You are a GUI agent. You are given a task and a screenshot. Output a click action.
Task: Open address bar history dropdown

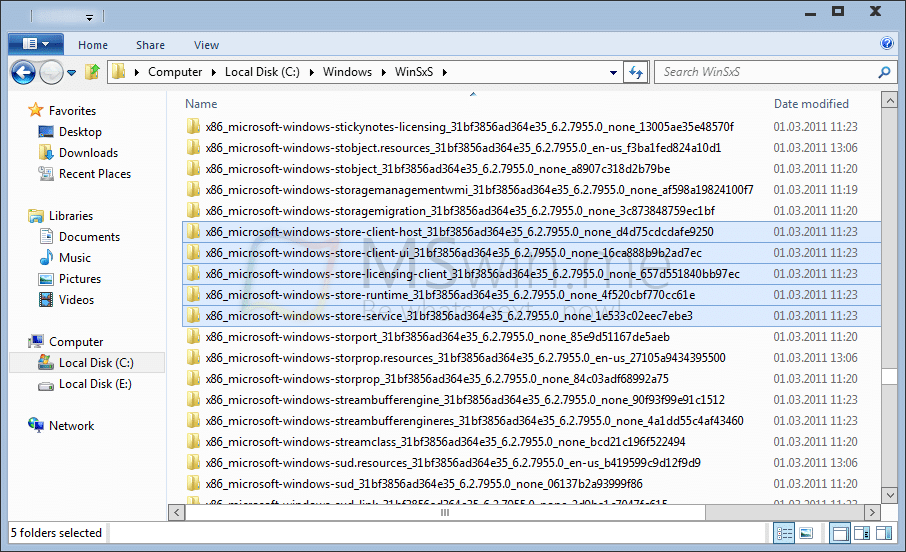(x=613, y=73)
